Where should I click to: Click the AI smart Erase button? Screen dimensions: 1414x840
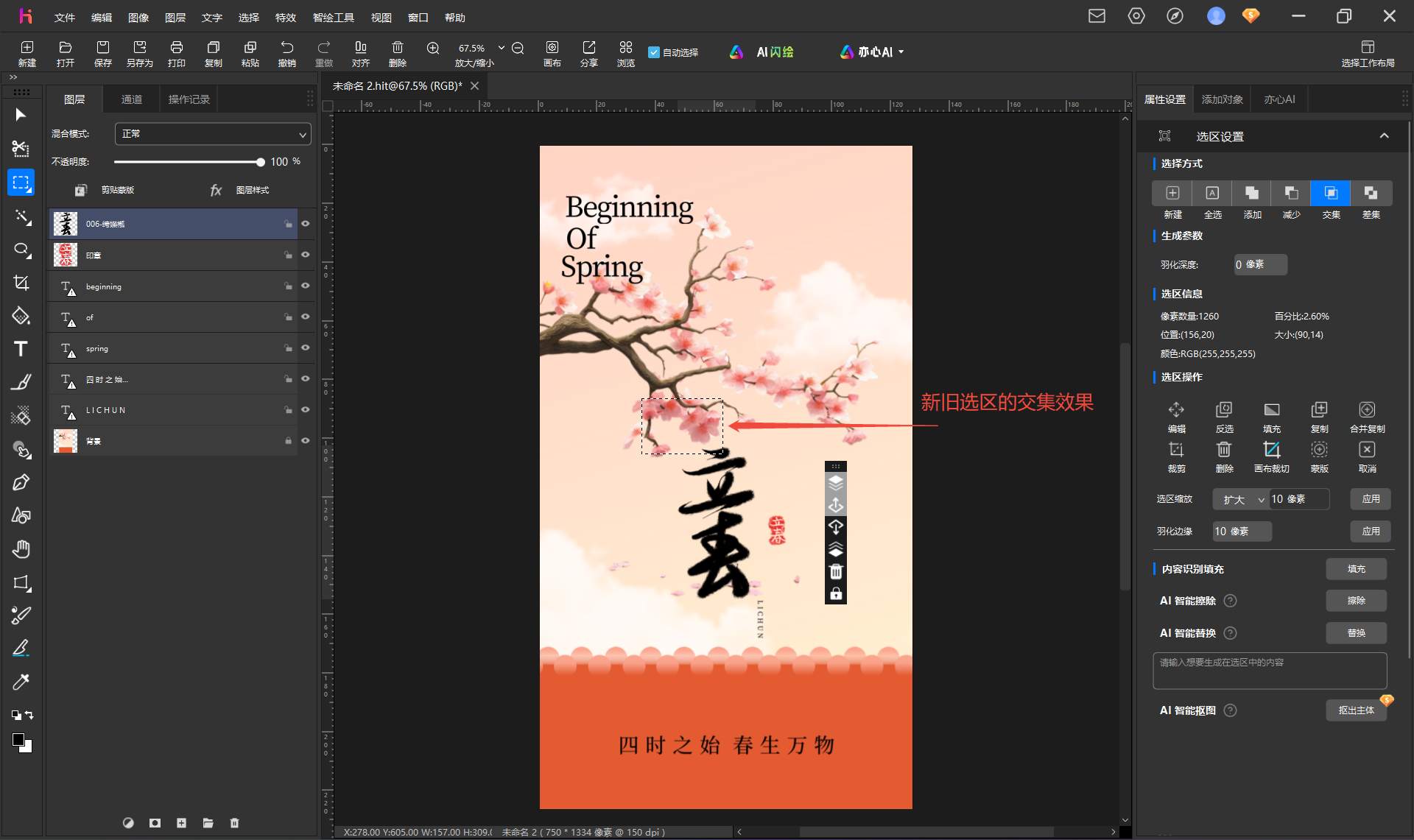click(1356, 601)
